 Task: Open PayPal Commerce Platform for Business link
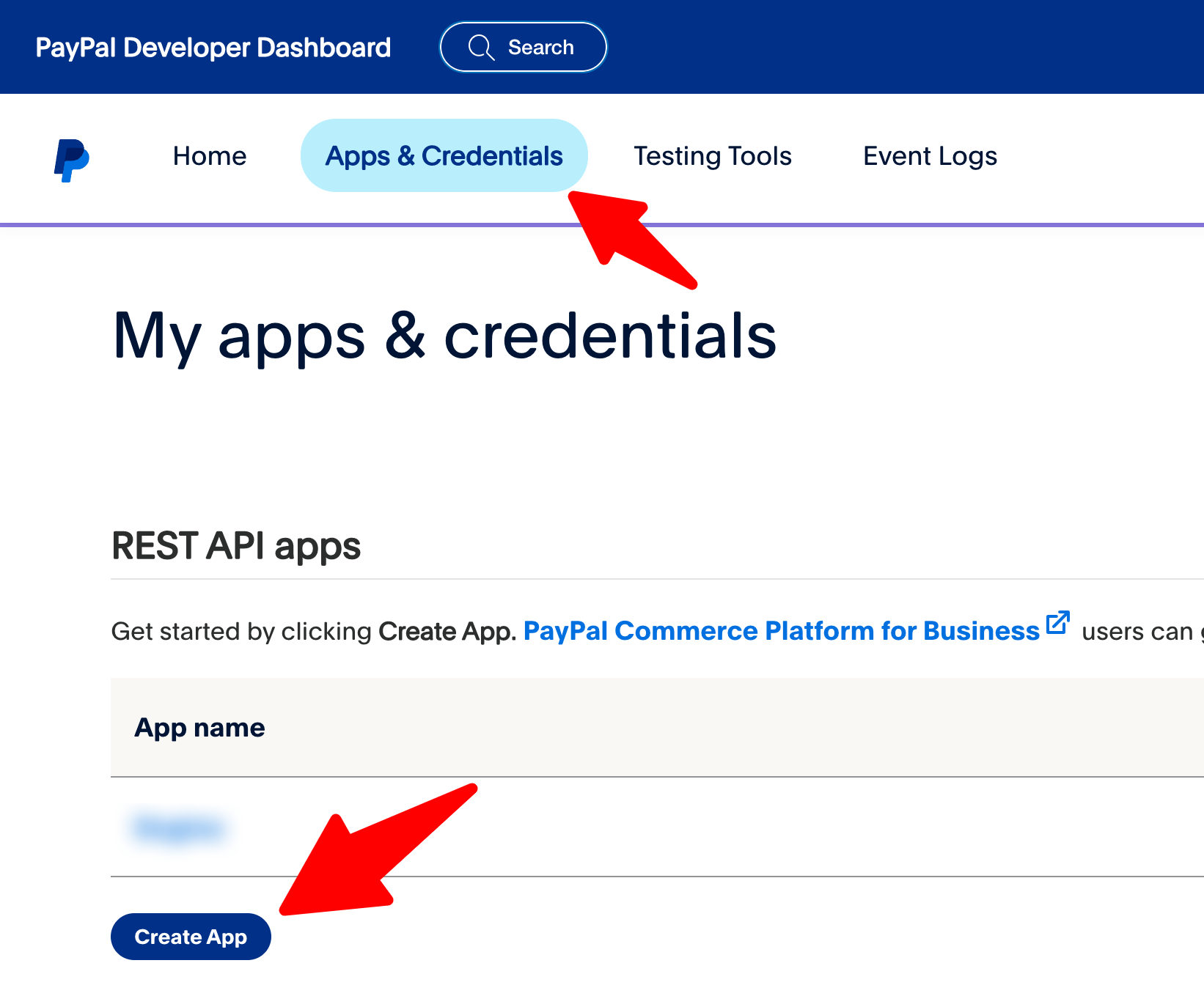781,631
